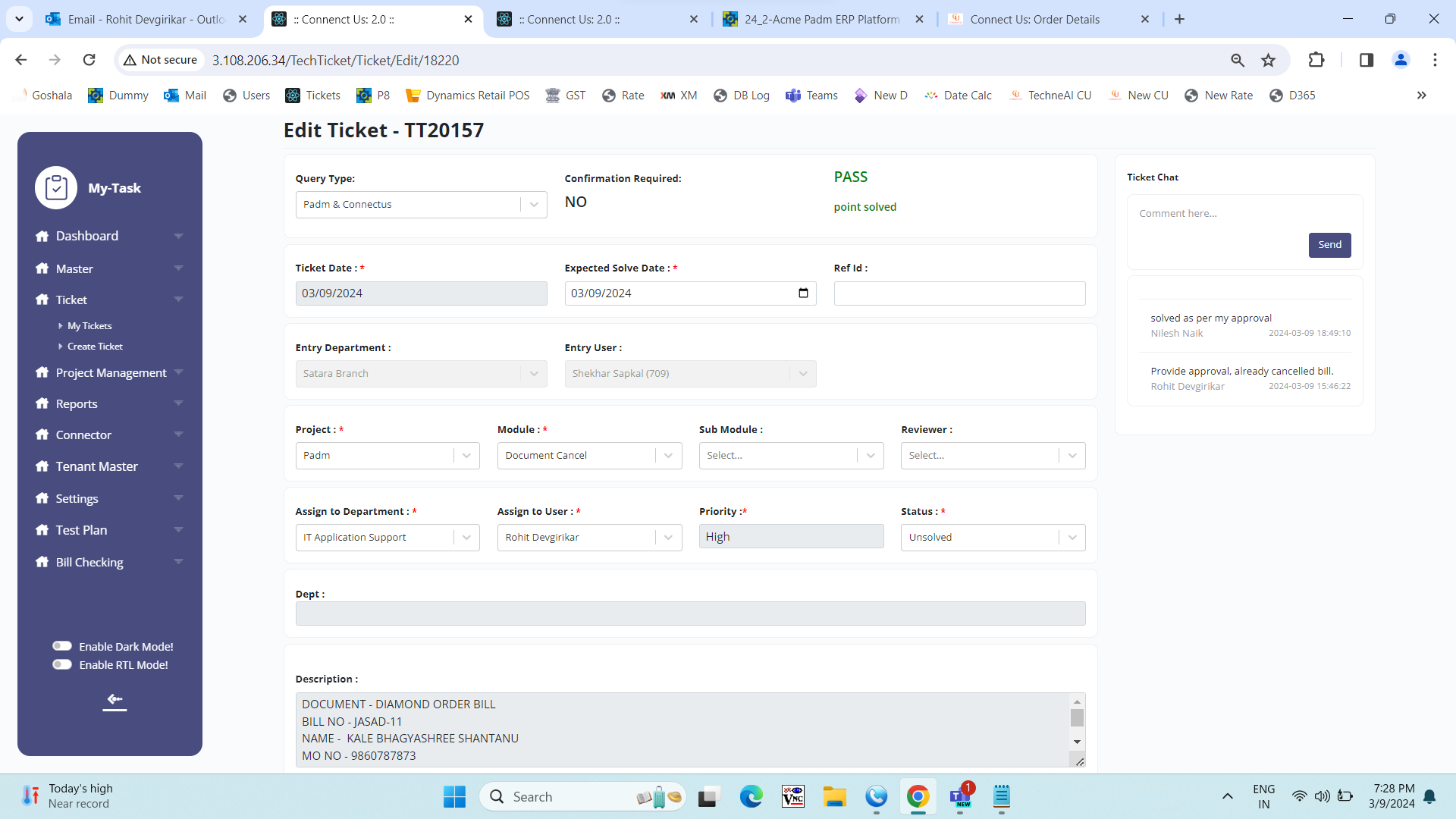Switch to Connect Us: Order Details tab
Viewport: 1456px width, 819px height.
pyautogui.click(x=1049, y=20)
